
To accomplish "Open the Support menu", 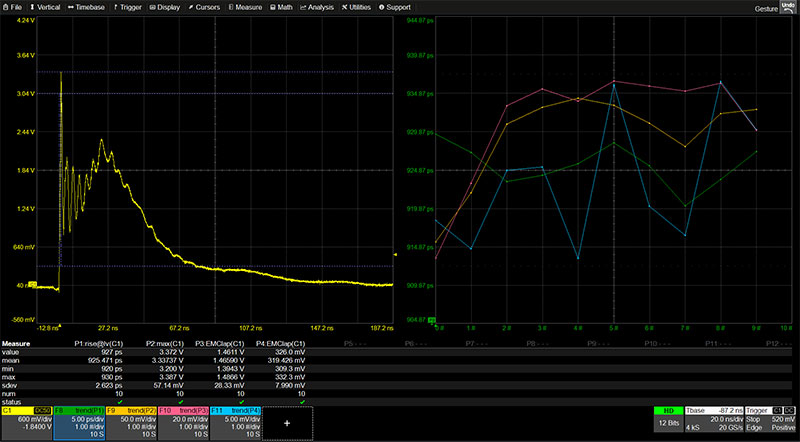I will pyautogui.click(x=403, y=7).
